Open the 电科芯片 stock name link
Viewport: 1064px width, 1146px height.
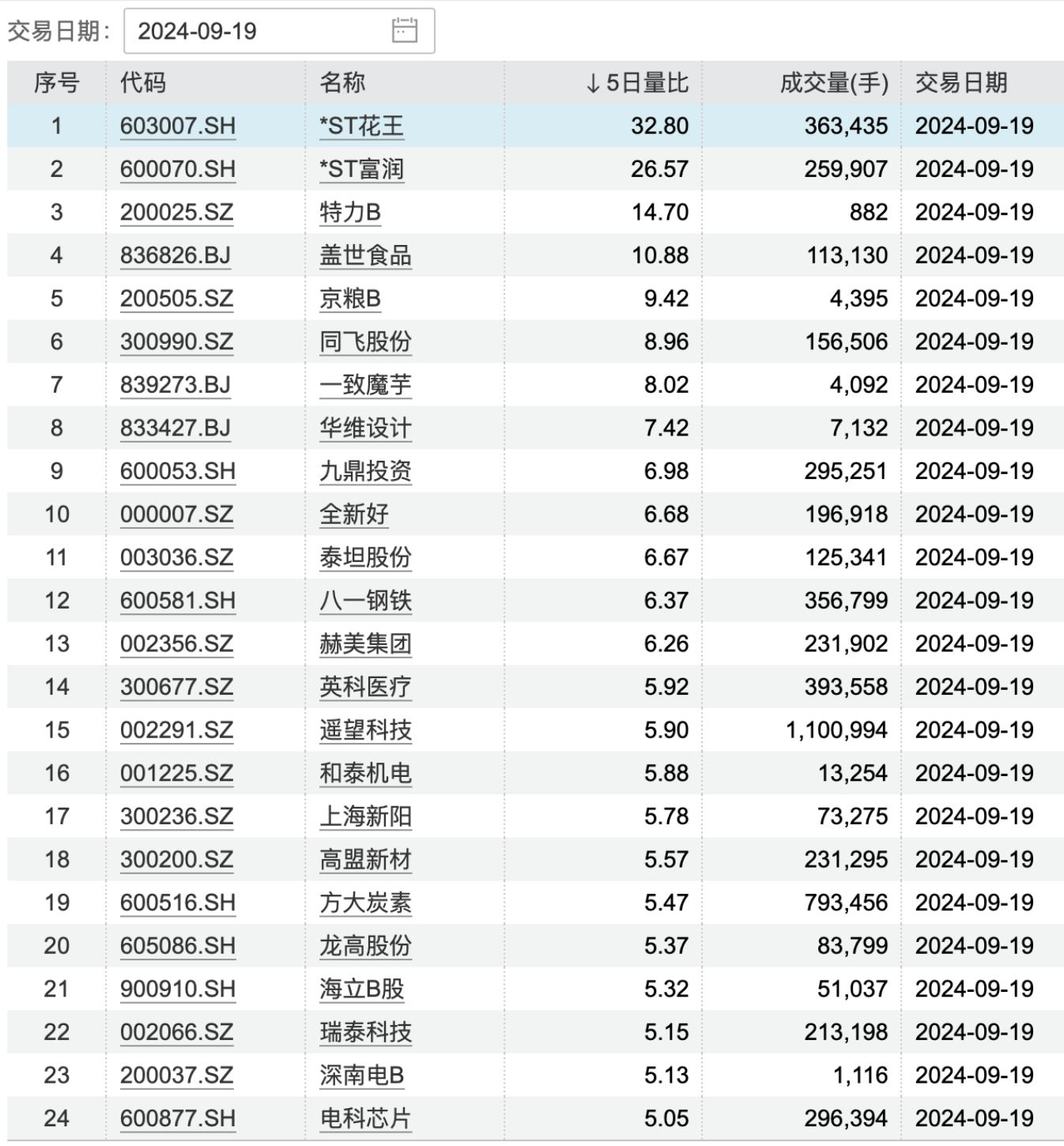pos(365,1118)
